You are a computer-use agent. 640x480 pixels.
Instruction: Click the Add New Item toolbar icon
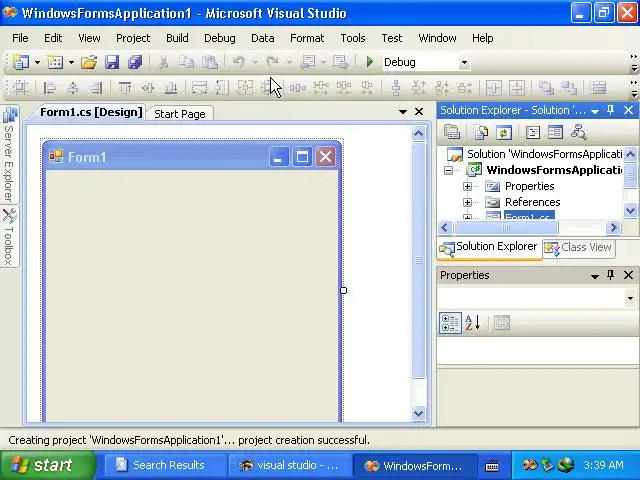55,62
